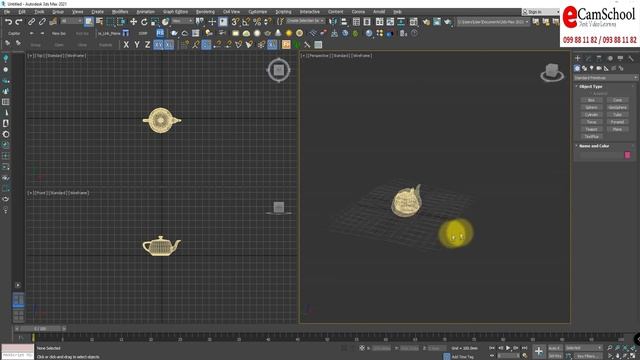This screenshot has height=360, width=640.
Task: Restrict to X axis constraint
Action: coord(126,44)
